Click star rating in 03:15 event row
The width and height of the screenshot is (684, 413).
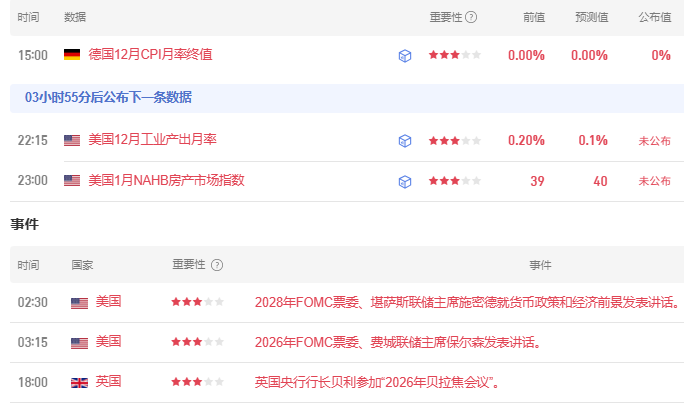click(x=198, y=342)
